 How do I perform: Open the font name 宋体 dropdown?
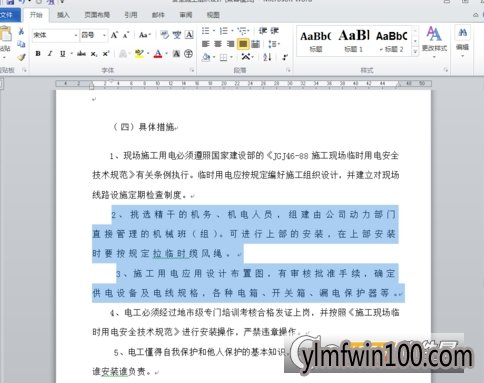click(76, 35)
